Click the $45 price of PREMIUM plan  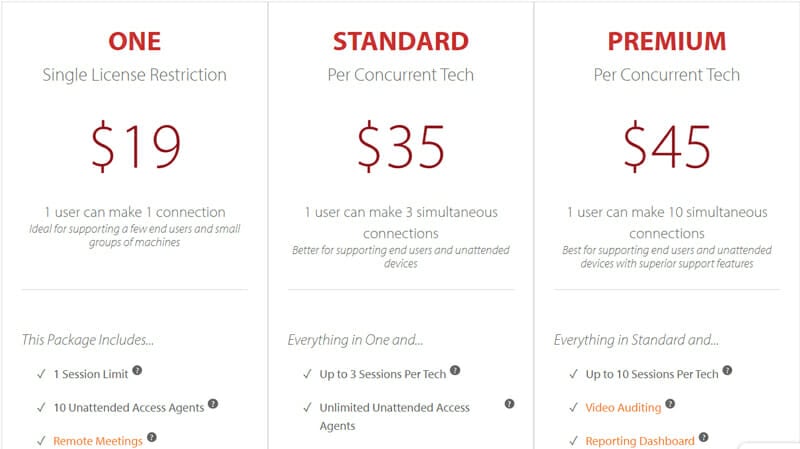tap(667, 146)
